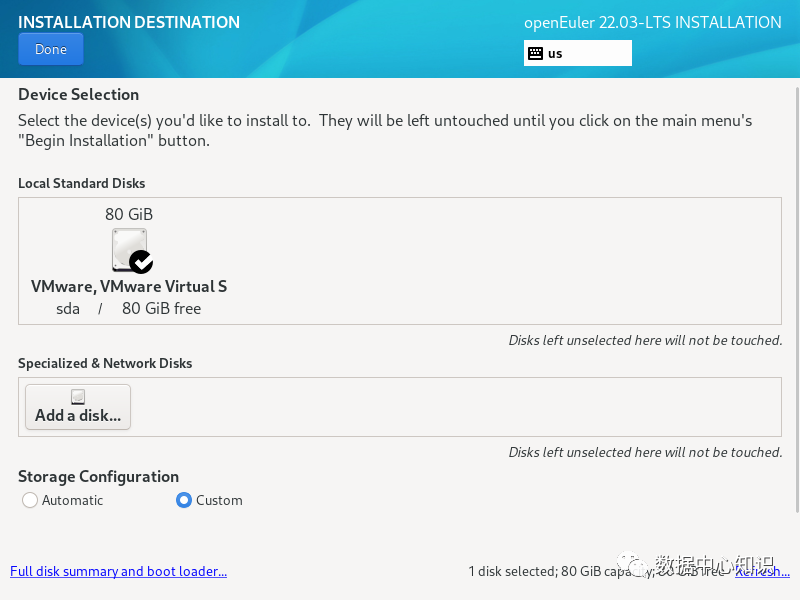Click the keyboard icon beside us
Viewport: 800px width, 600px height.
click(535, 53)
